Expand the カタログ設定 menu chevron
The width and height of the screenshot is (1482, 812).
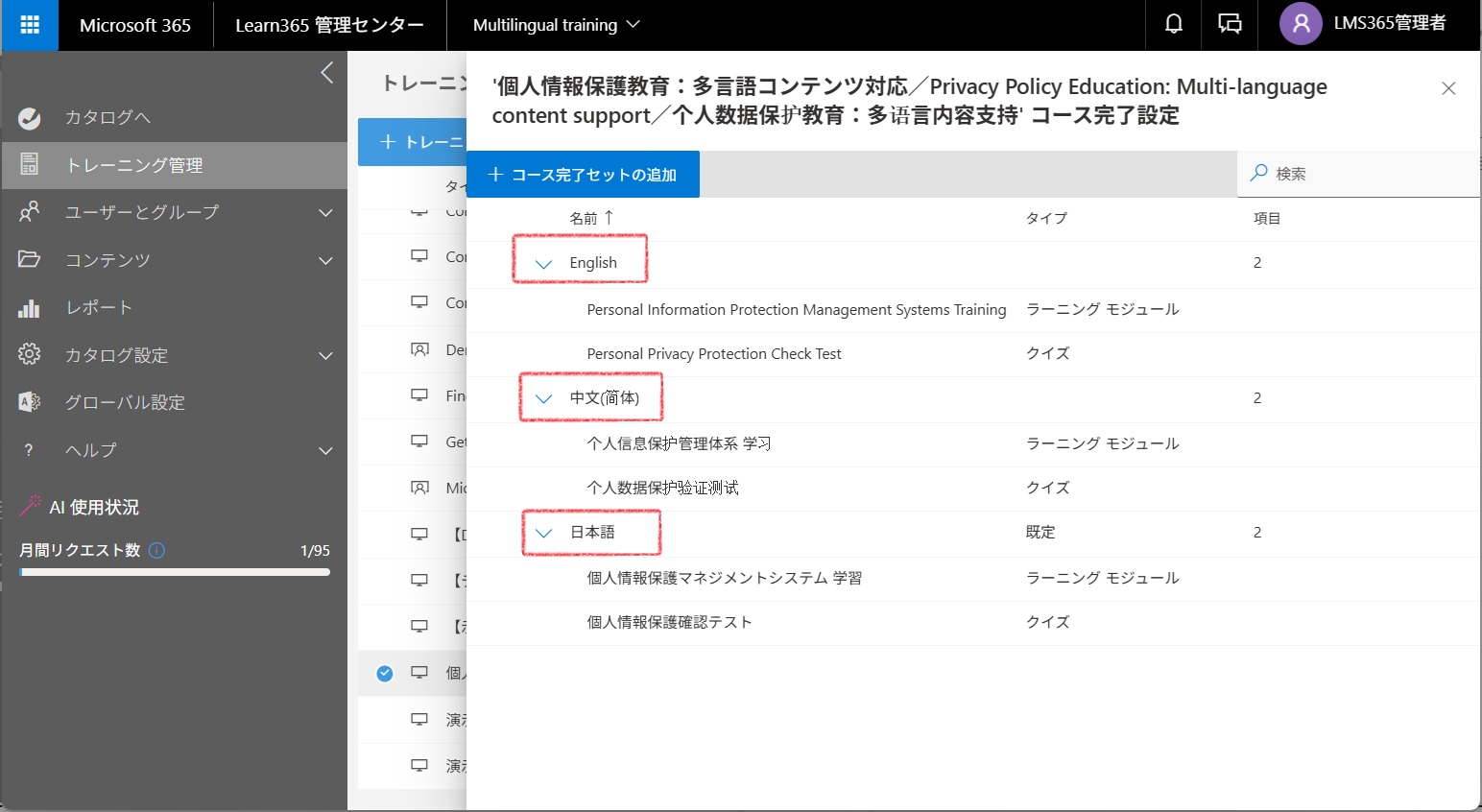pyautogui.click(x=325, y=356)
